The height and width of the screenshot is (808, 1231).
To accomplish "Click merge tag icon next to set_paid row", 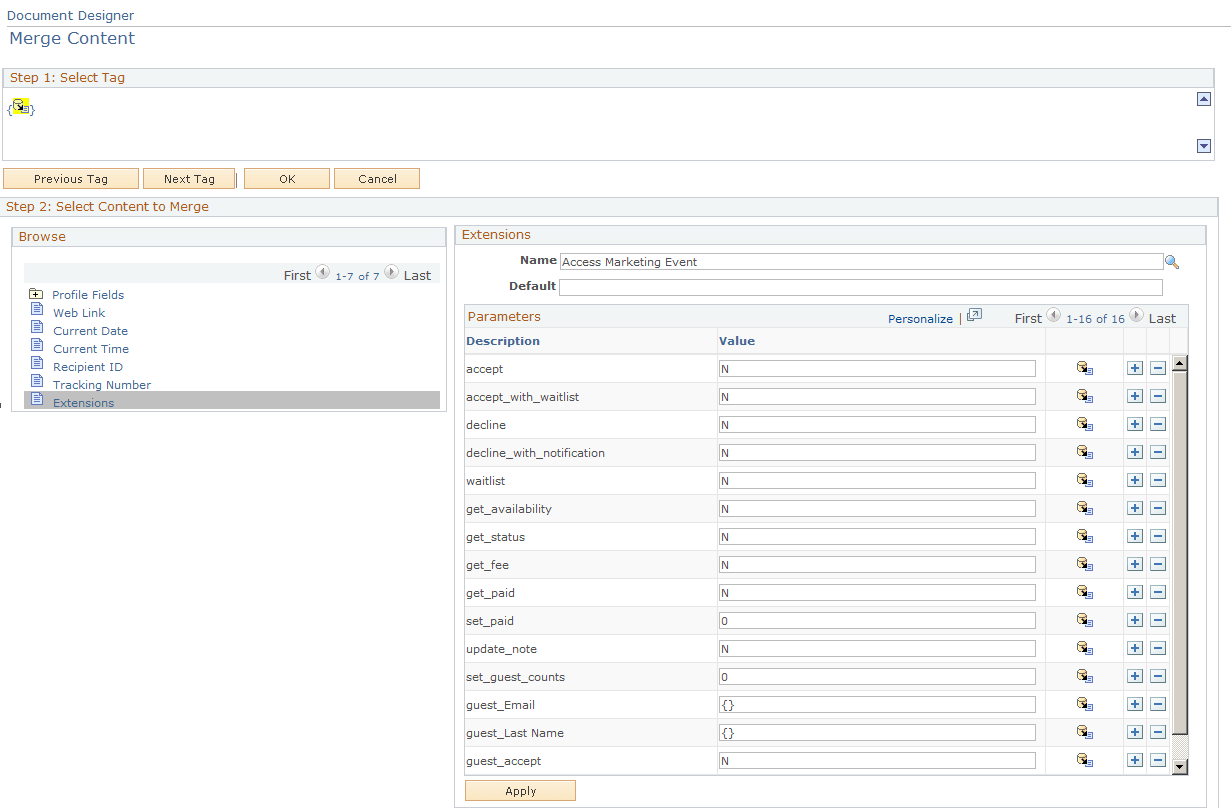I will coord(1084,620).
